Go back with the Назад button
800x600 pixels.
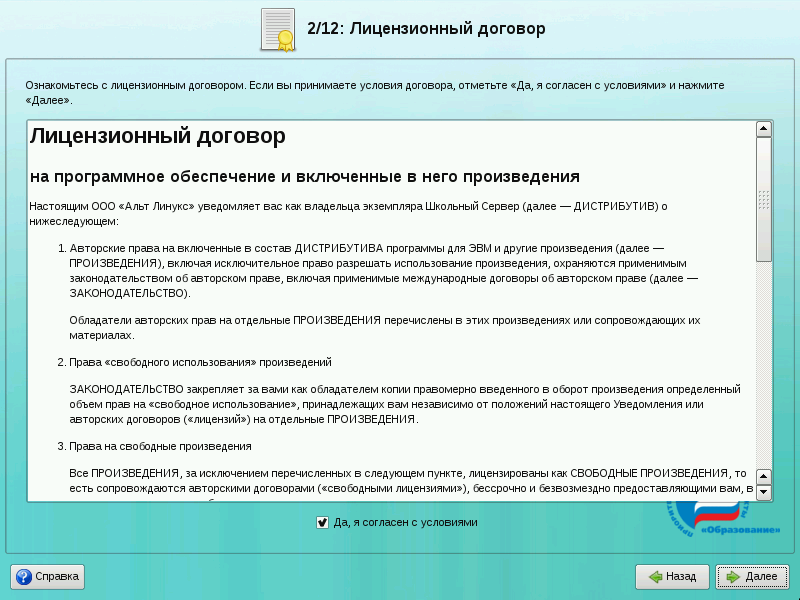point(672,577)
